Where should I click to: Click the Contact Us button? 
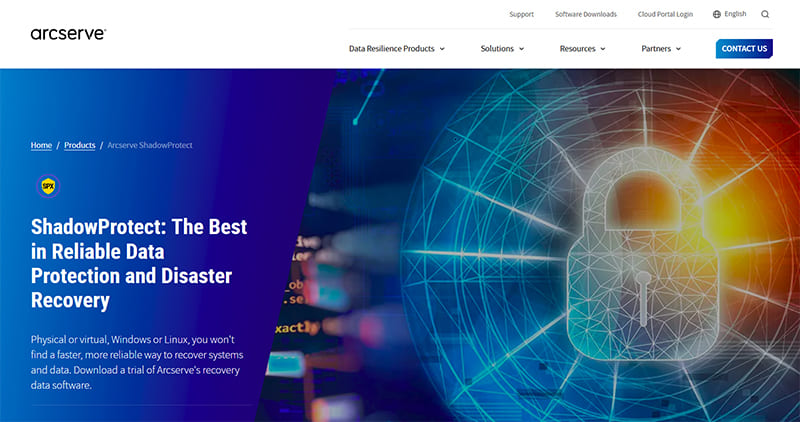(x=744, y=48)
